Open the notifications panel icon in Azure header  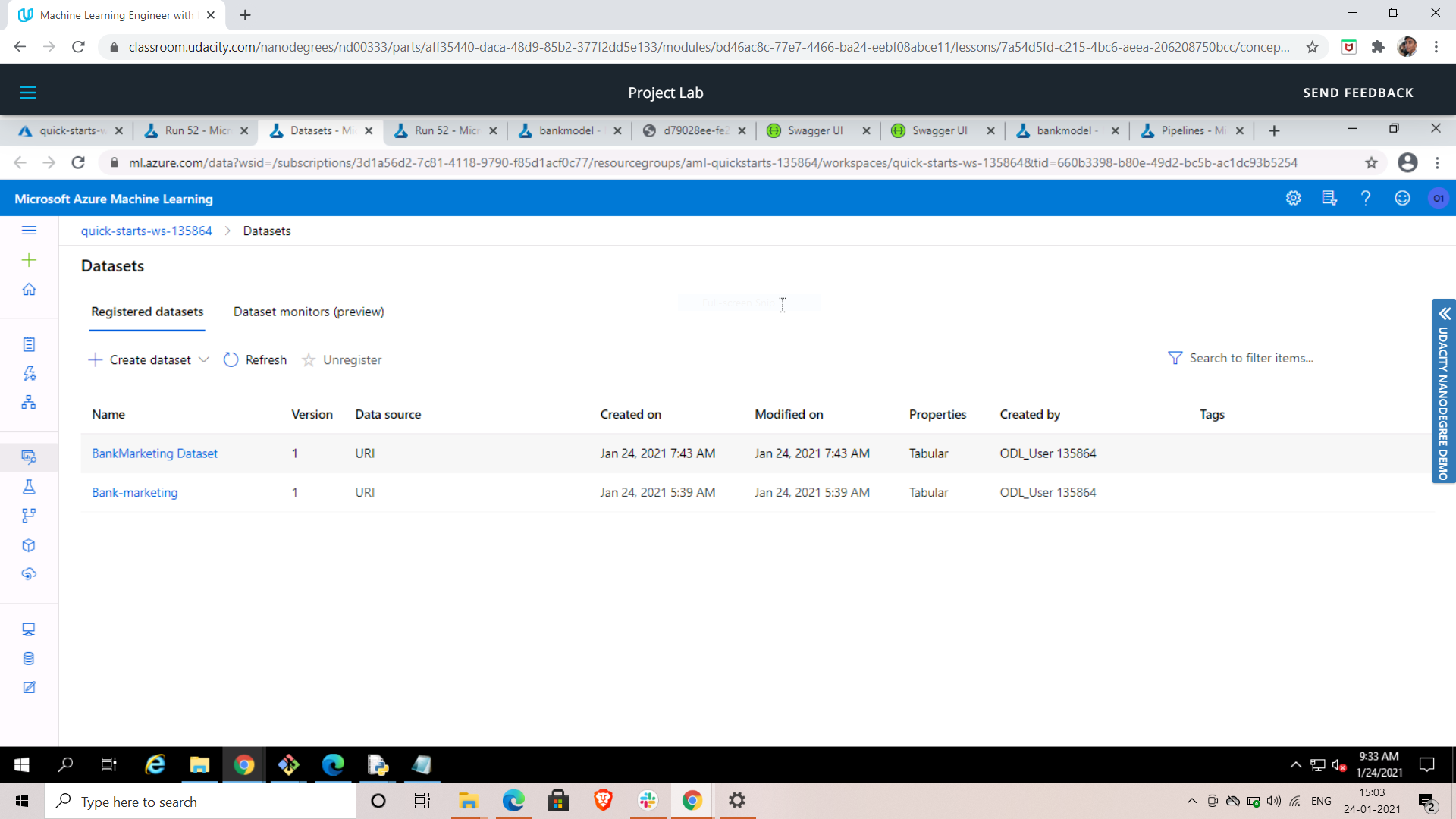tap(1329, 199)
